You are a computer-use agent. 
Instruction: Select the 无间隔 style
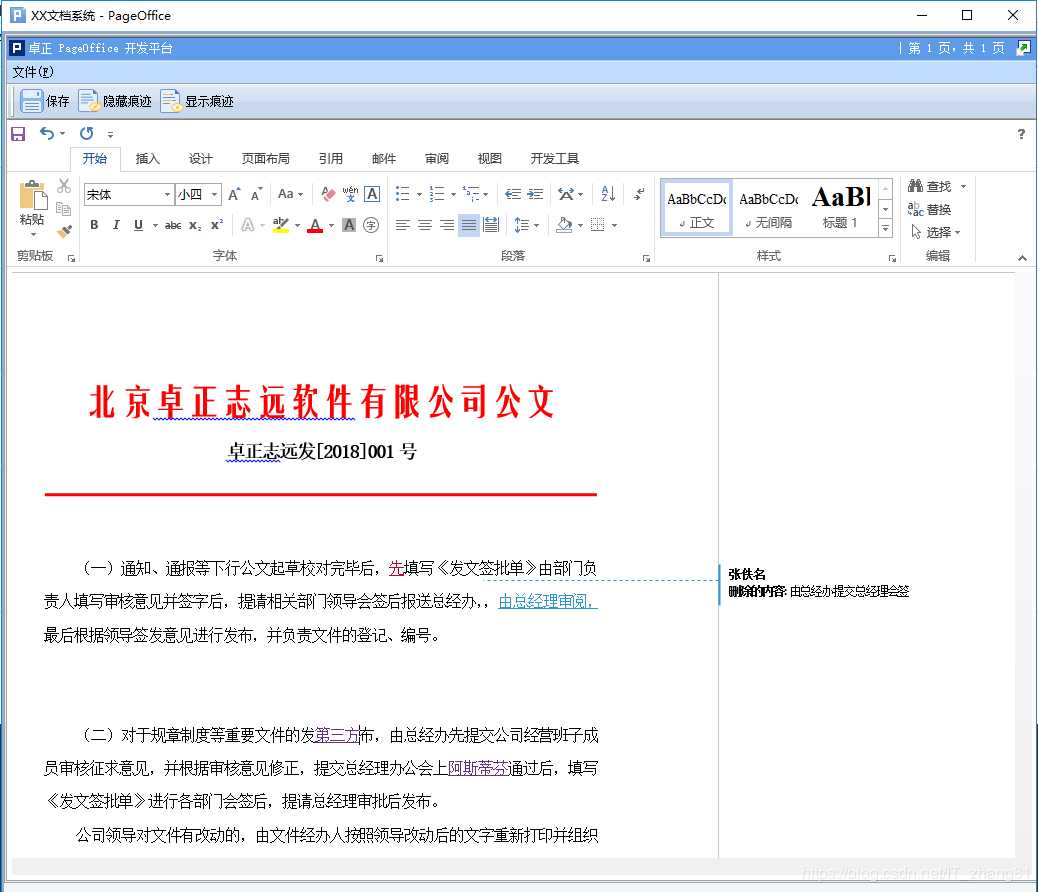[769, 208]
